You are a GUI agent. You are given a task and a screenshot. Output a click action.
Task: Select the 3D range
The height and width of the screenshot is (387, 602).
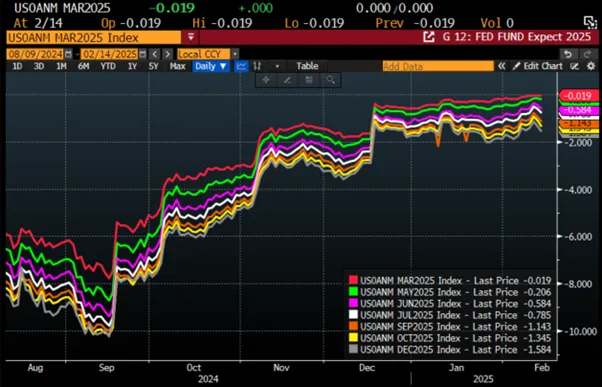tap(39, 66)
